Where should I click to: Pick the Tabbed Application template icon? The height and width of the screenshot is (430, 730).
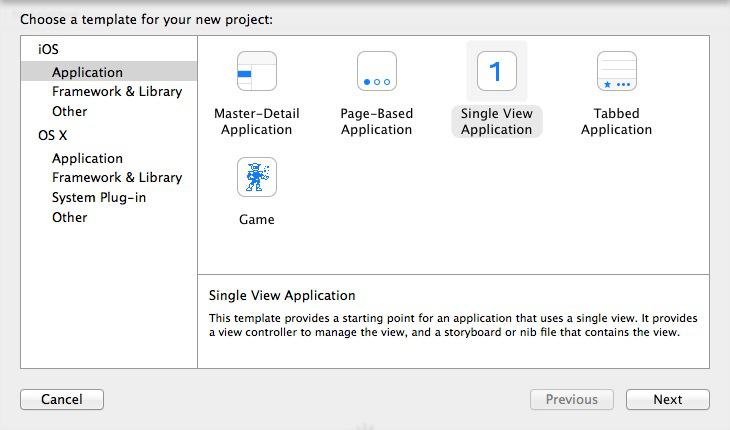[x=616, y=72]
